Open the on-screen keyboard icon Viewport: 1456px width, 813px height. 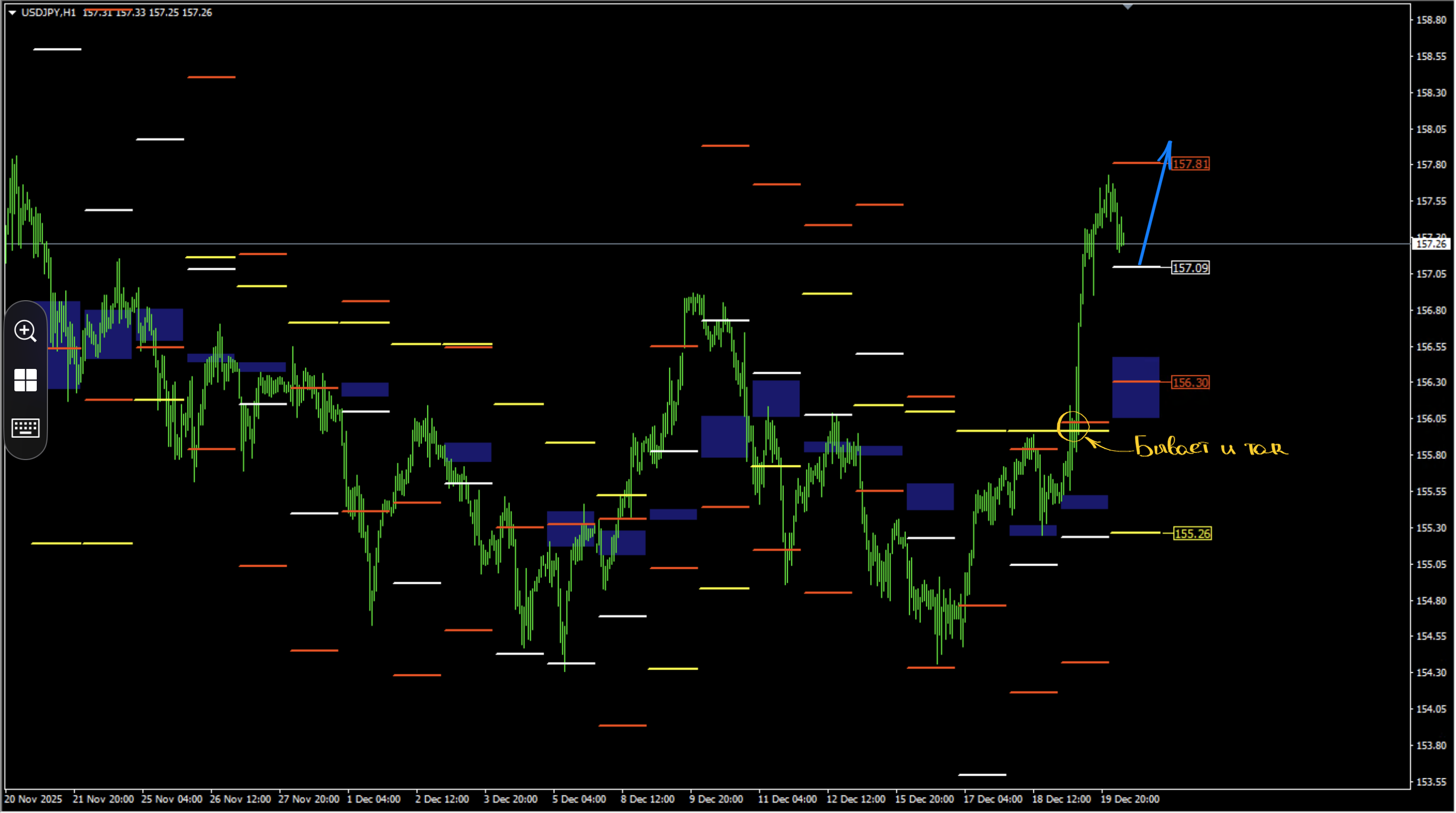[x=26, y=428]
